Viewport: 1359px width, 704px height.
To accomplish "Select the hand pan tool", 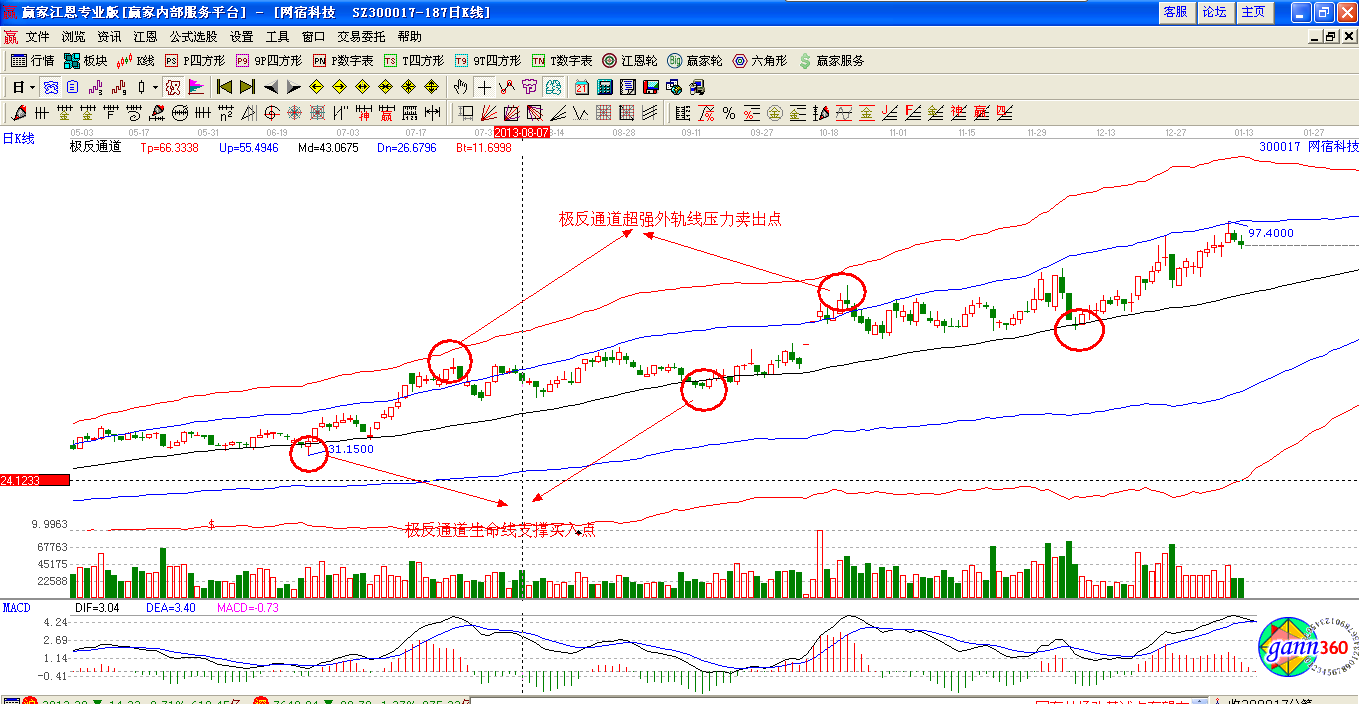I will (460, 87).
